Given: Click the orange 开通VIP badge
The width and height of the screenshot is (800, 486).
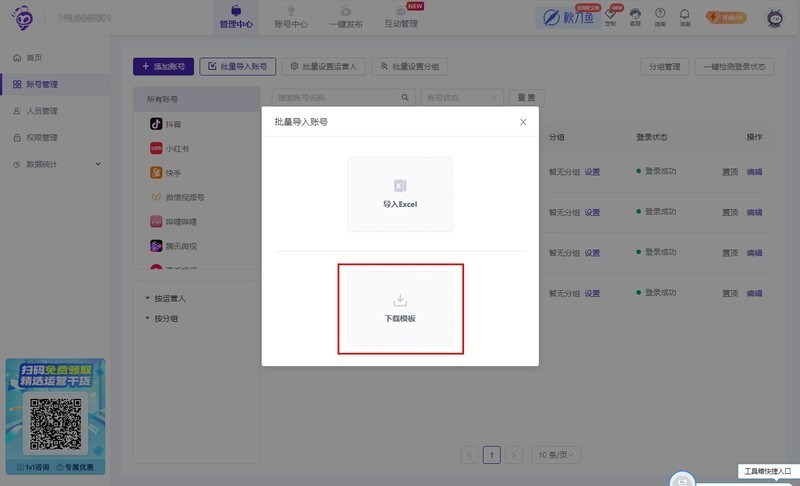Looking at the screenshot, I should coord(726,17).
